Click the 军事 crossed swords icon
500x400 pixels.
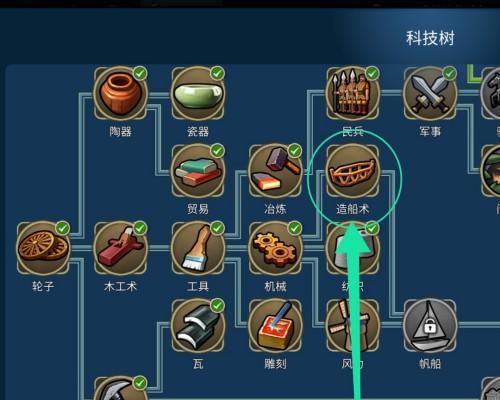coord(430,93)
